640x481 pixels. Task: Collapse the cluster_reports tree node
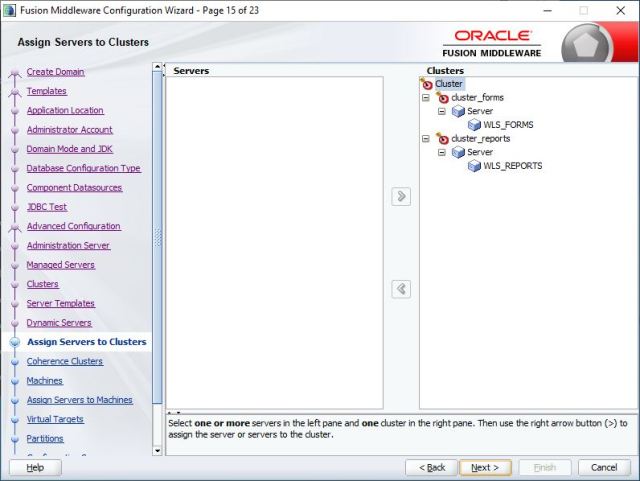(x=426, y=139)
